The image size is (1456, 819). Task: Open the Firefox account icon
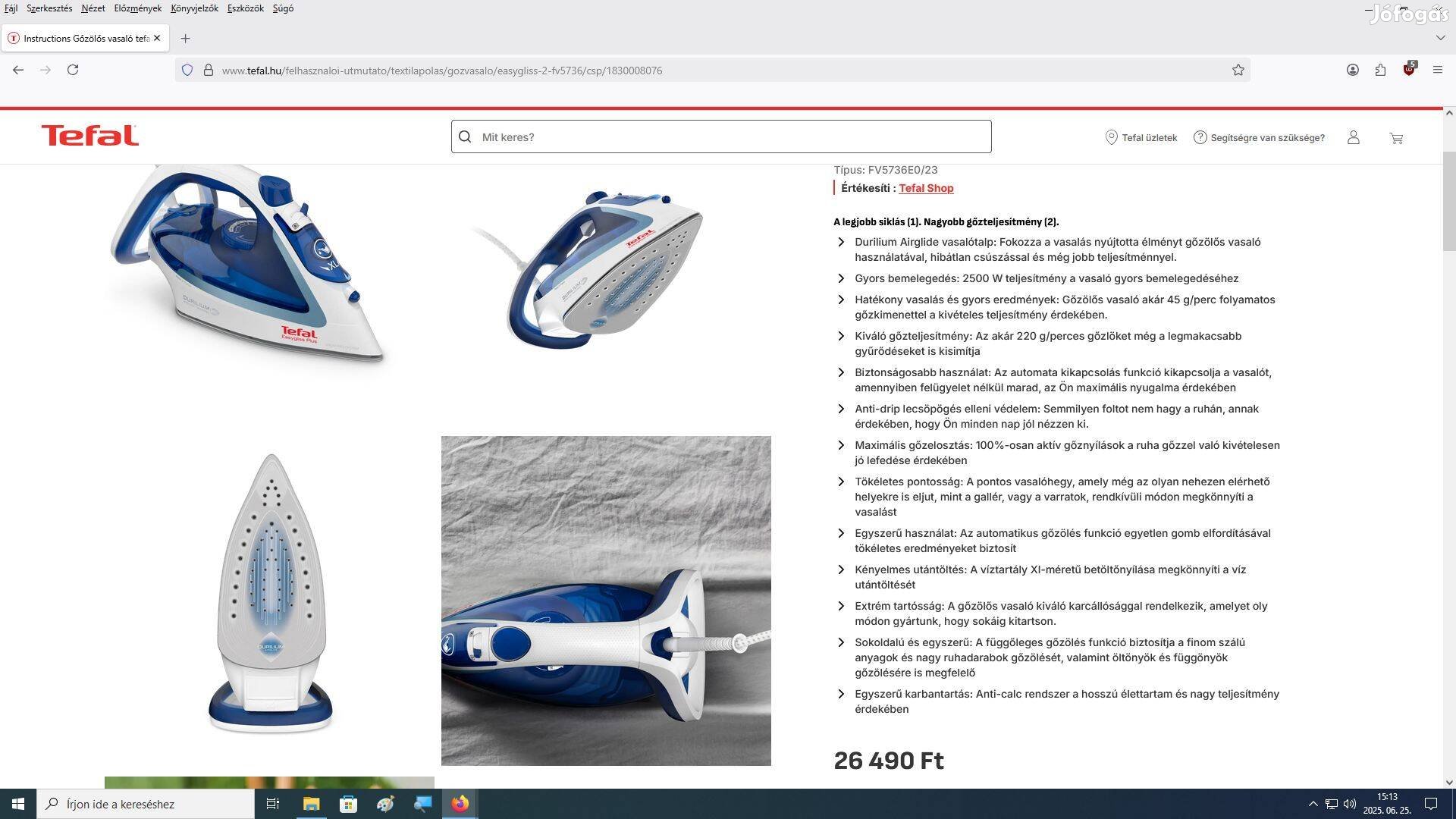1353,70
